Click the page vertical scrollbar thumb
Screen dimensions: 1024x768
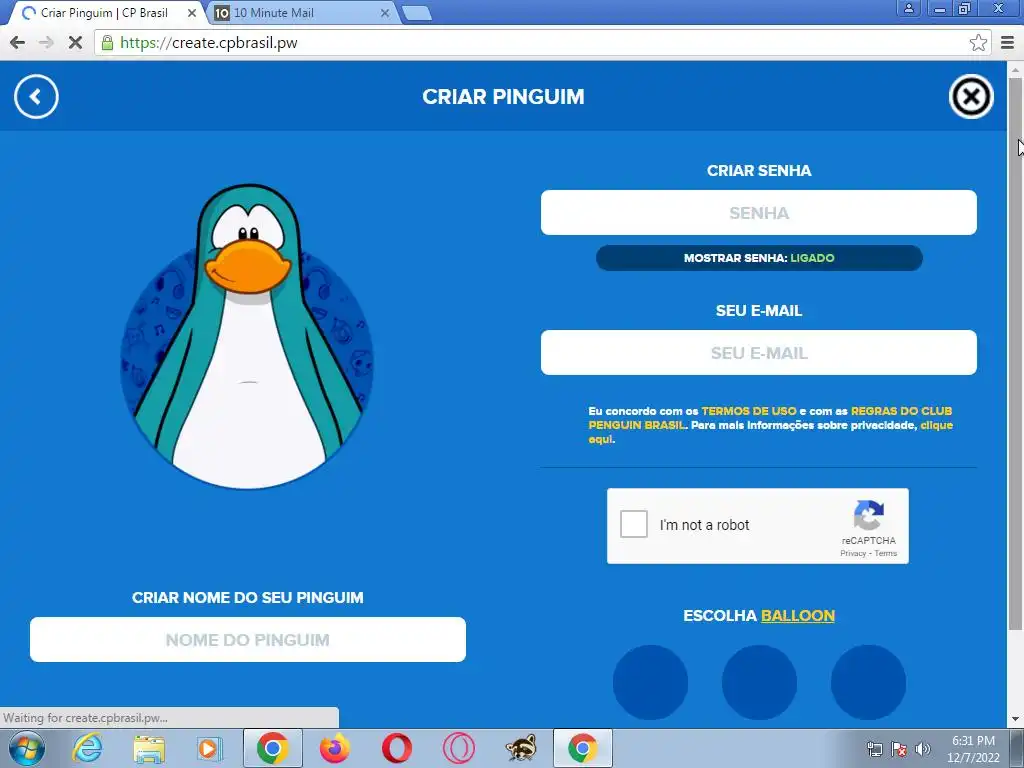tap(1016, 353)
